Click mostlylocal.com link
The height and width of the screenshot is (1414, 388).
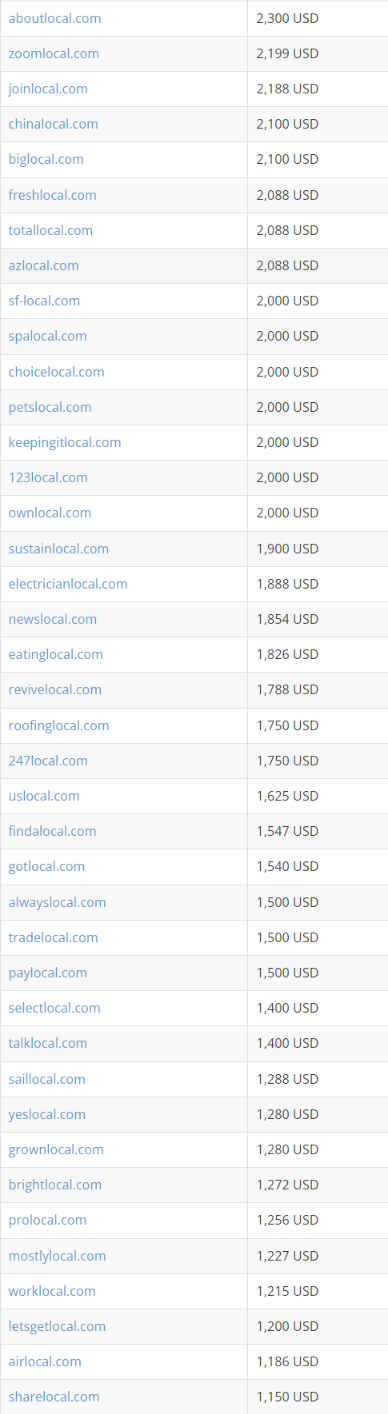click(x=57, y=1256)
